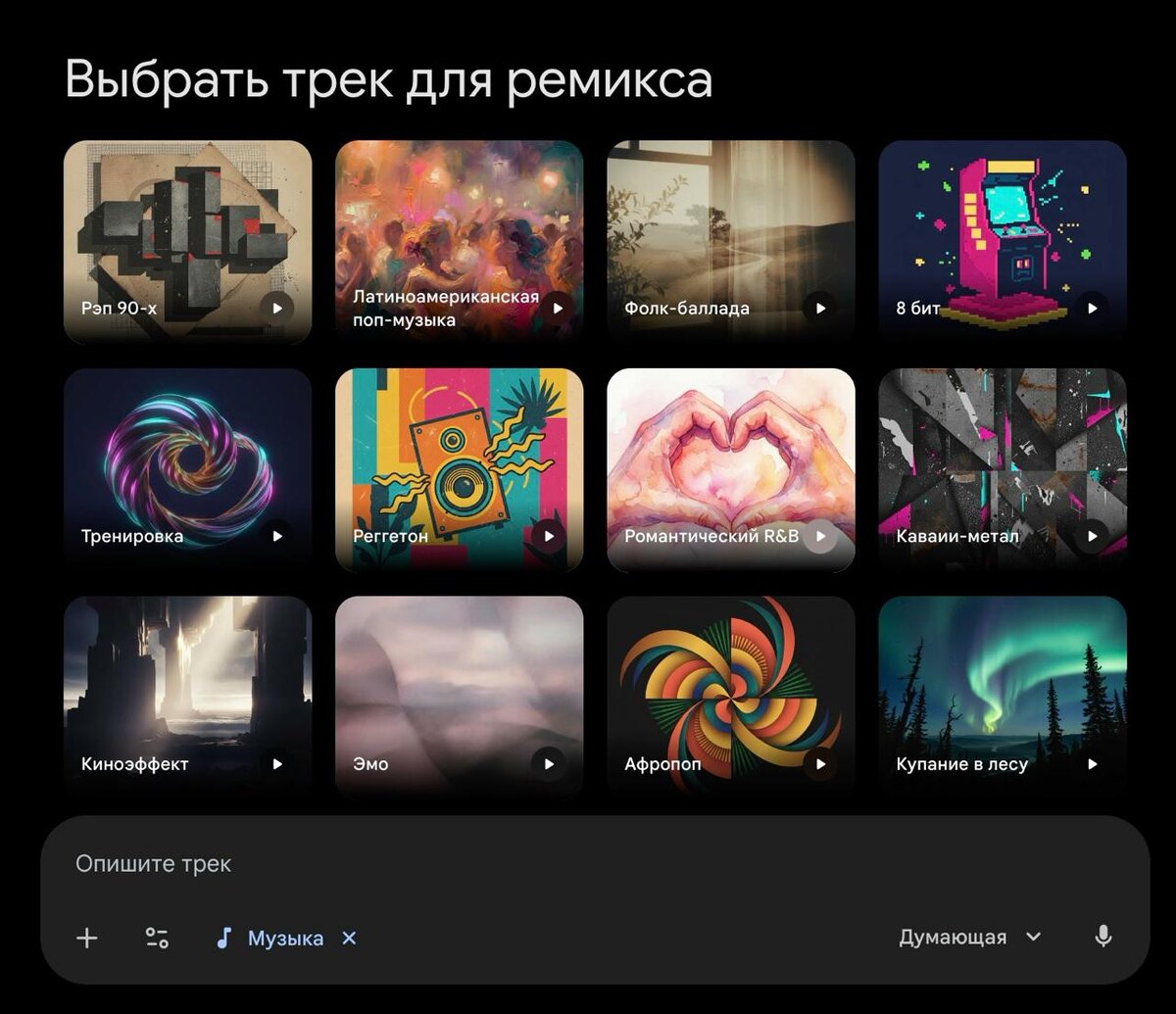The height and width of the screenshot is (1014, 1176).
Task: Play the Фолк-баллада track preview
Action: tap(820, 308)
